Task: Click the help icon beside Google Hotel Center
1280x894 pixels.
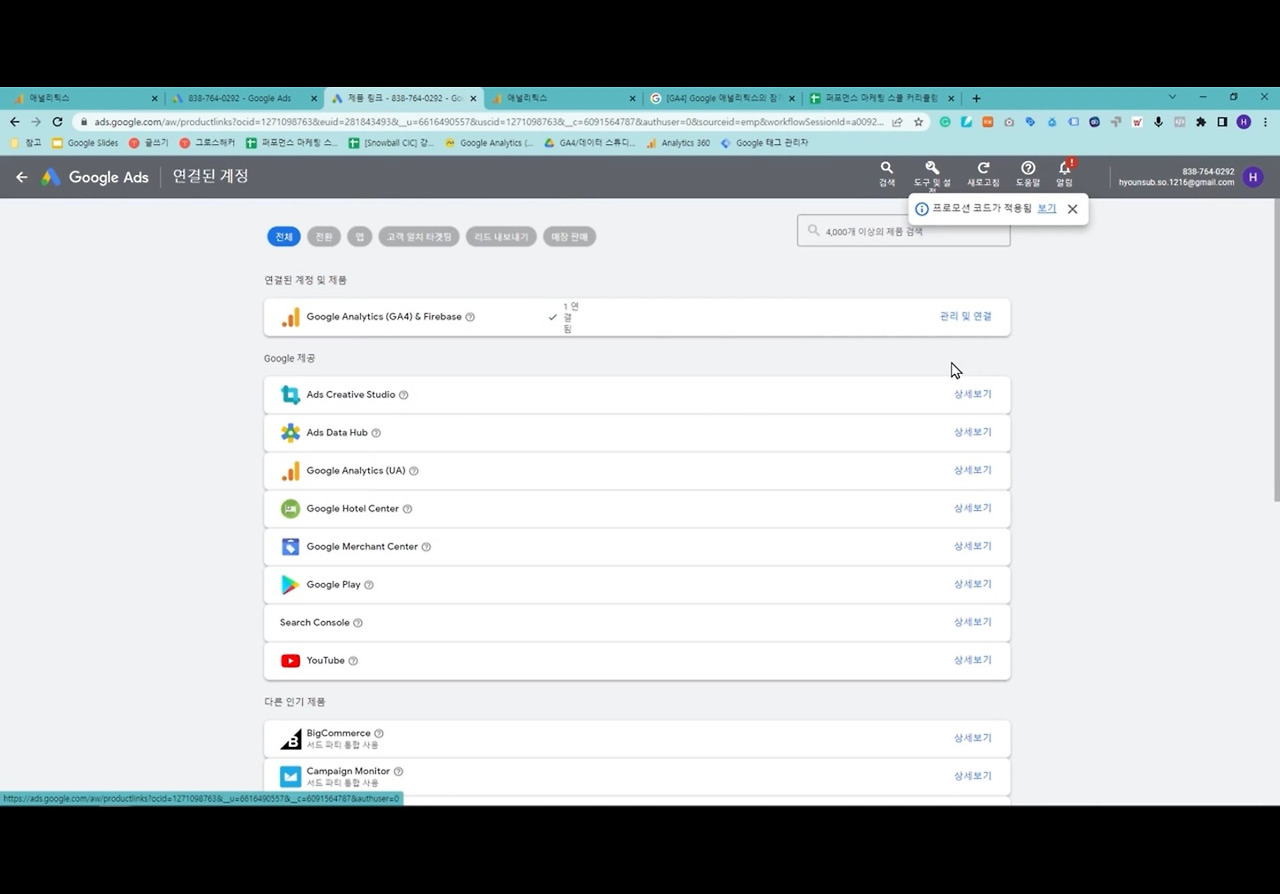Action: click(x=407, y=509)
